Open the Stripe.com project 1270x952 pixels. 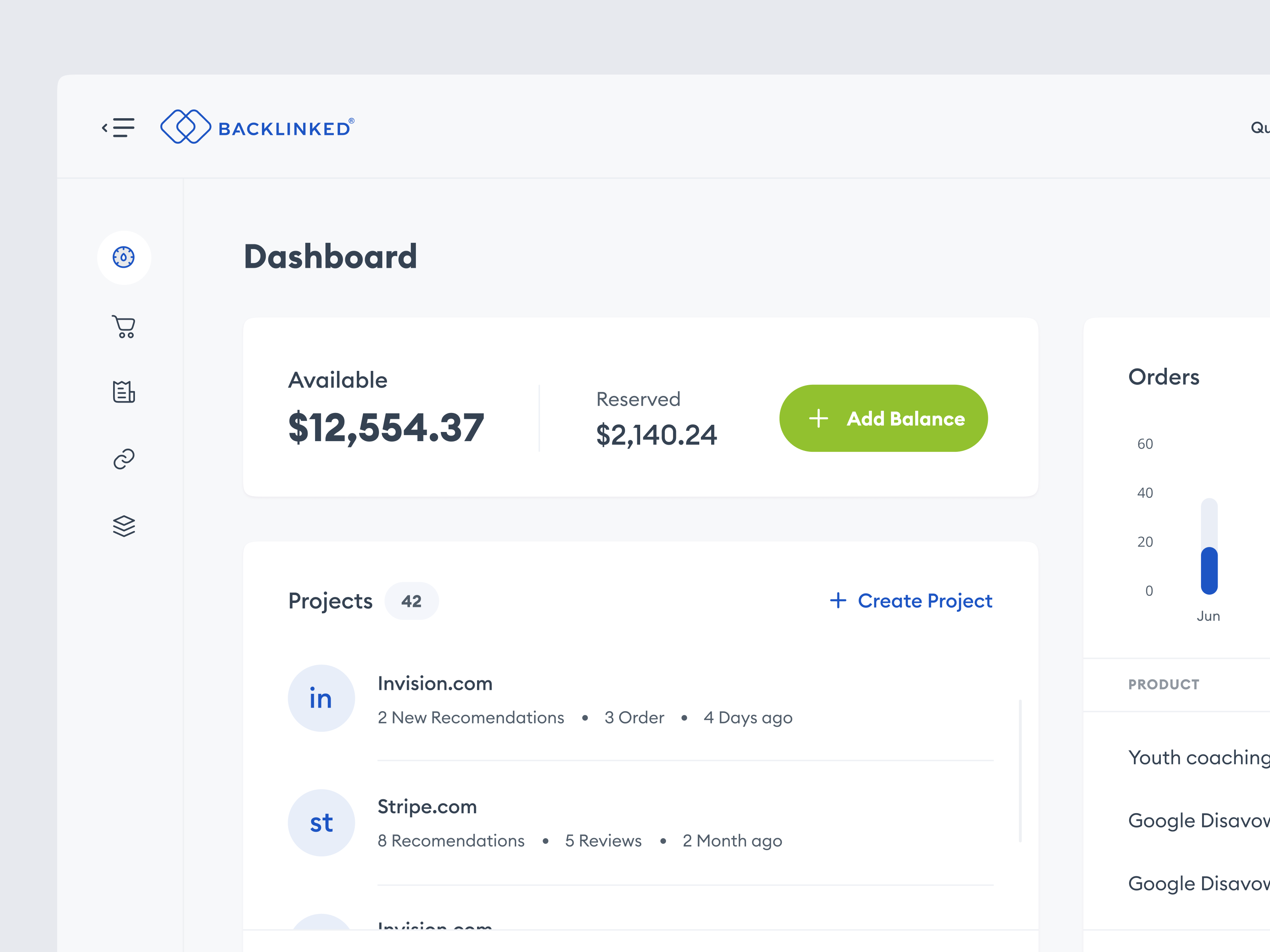pos(427,806)
